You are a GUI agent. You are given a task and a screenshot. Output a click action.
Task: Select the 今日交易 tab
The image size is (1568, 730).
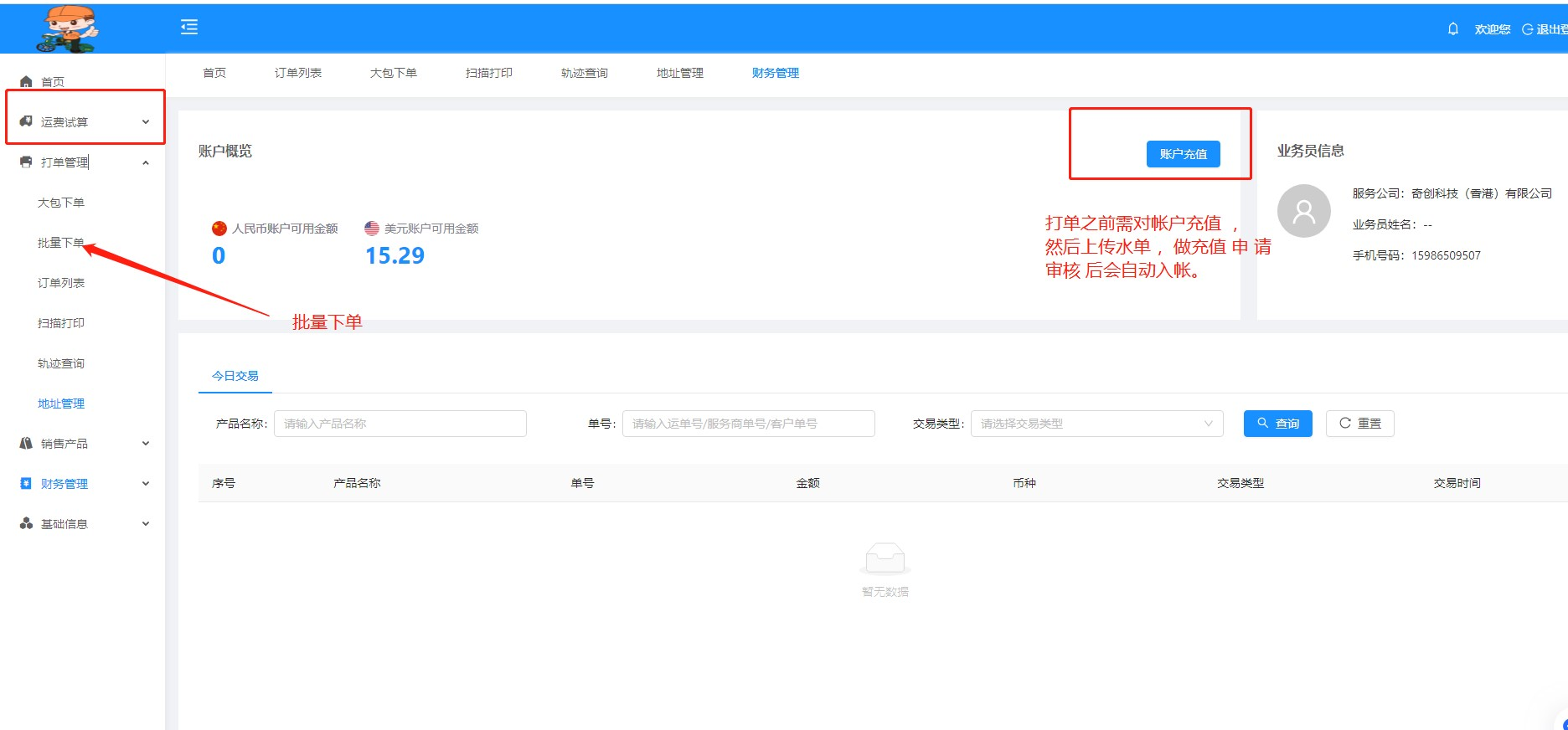[x=235, y=376]
